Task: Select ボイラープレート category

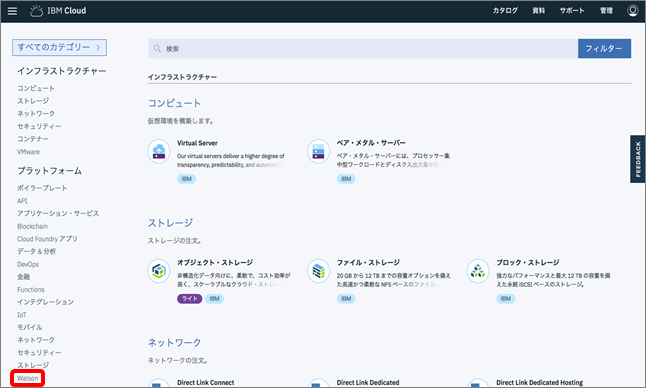Action: tap(42, 188)
